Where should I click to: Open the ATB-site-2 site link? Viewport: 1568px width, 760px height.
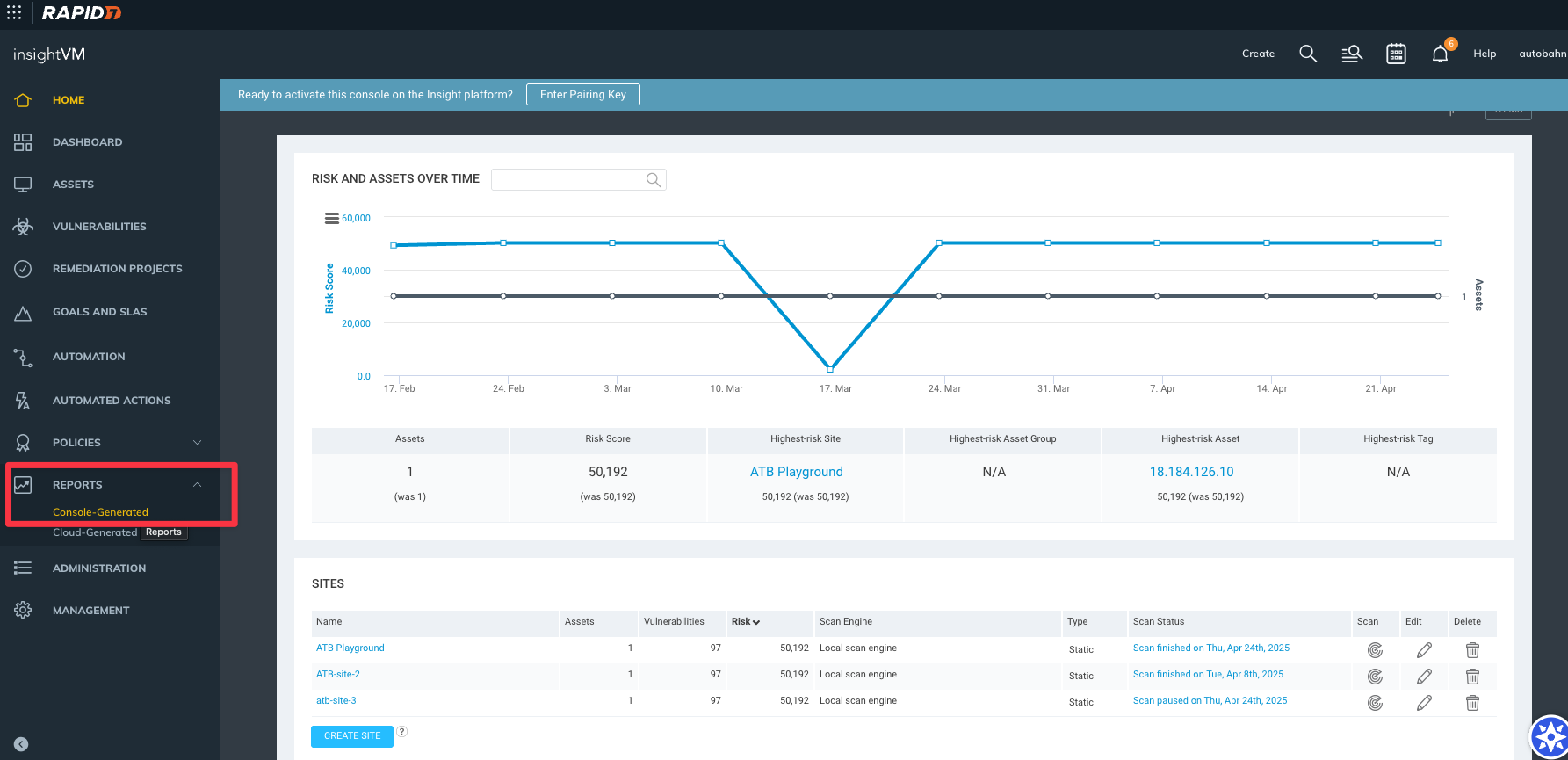pos(338,675)
